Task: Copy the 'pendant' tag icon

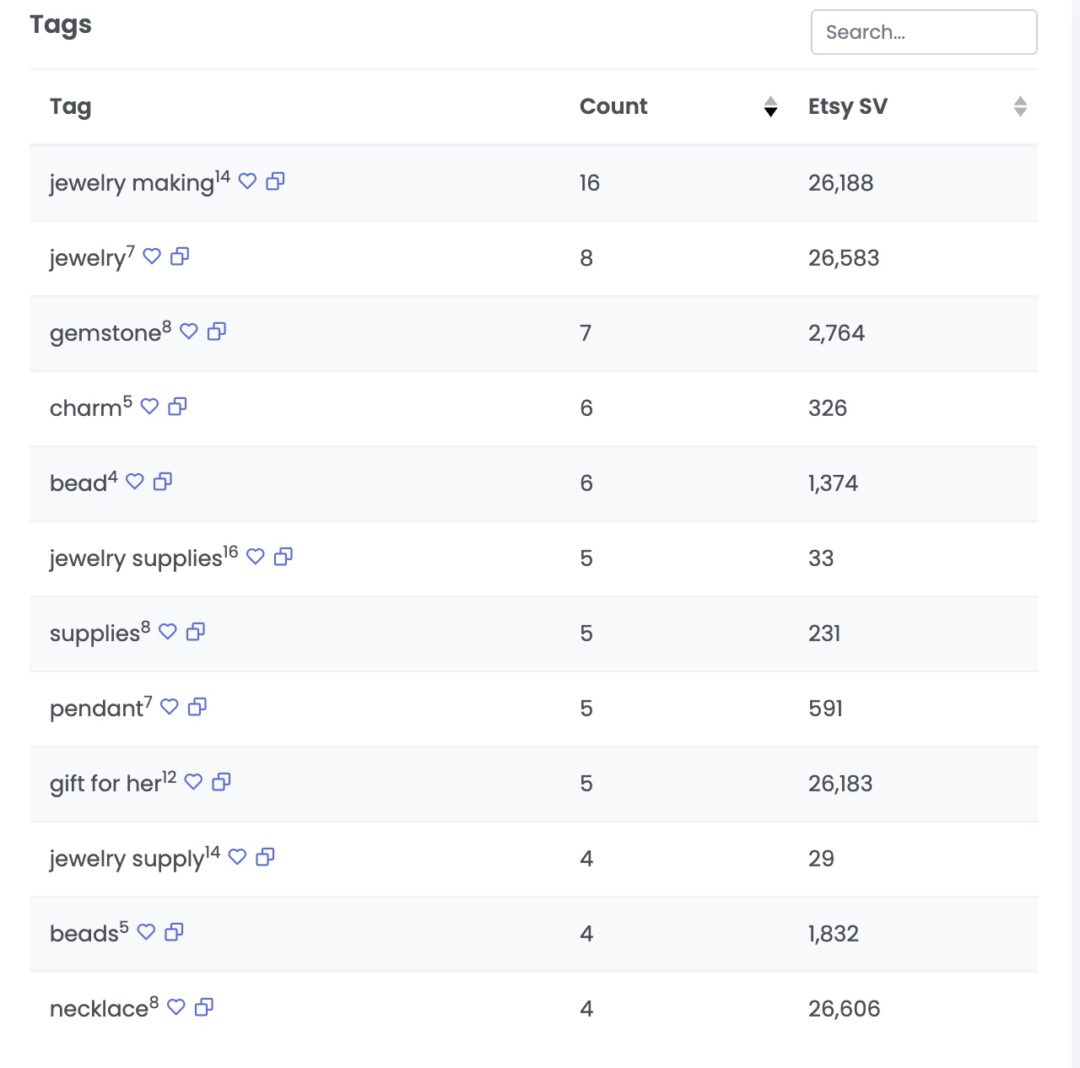Action: pos(197,706)
